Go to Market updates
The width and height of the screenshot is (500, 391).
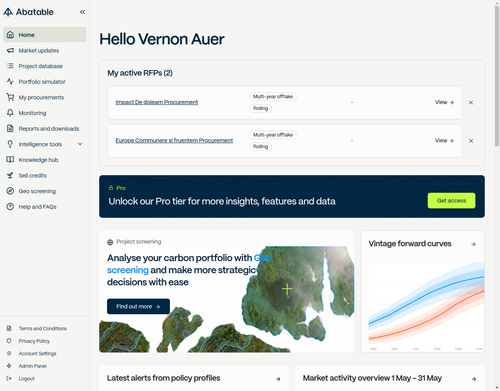click(x=45, y=50)
